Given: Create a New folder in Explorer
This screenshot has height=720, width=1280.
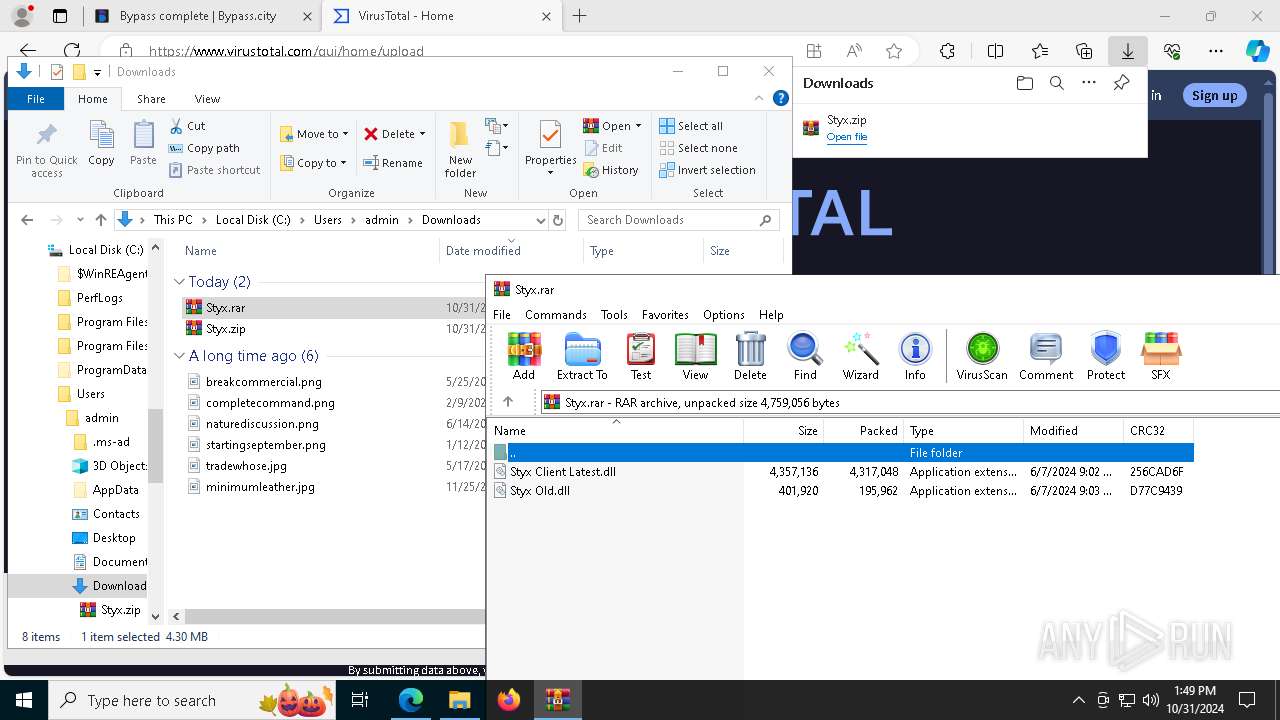Looking at the screenshot, I should pos(460,150).
